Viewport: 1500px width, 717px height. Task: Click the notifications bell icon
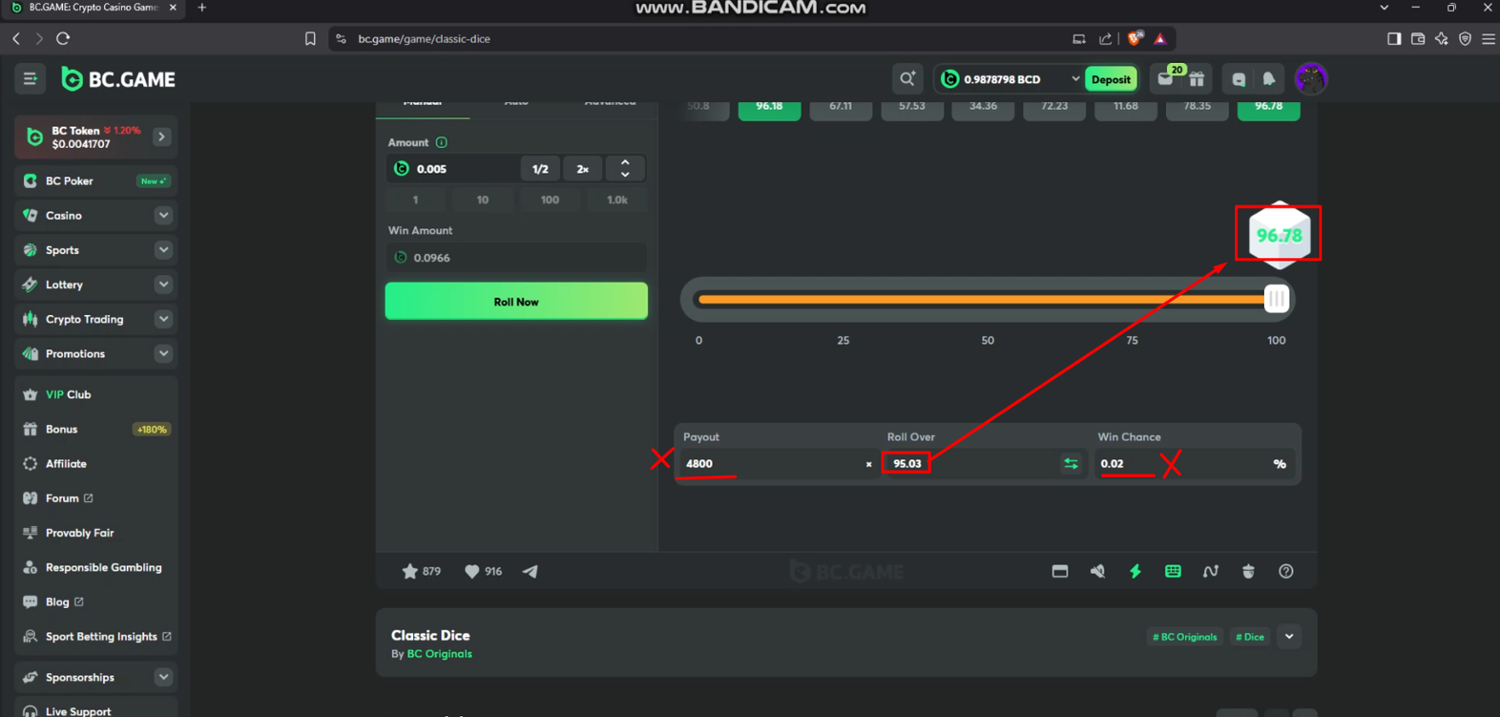[1268, 79]
